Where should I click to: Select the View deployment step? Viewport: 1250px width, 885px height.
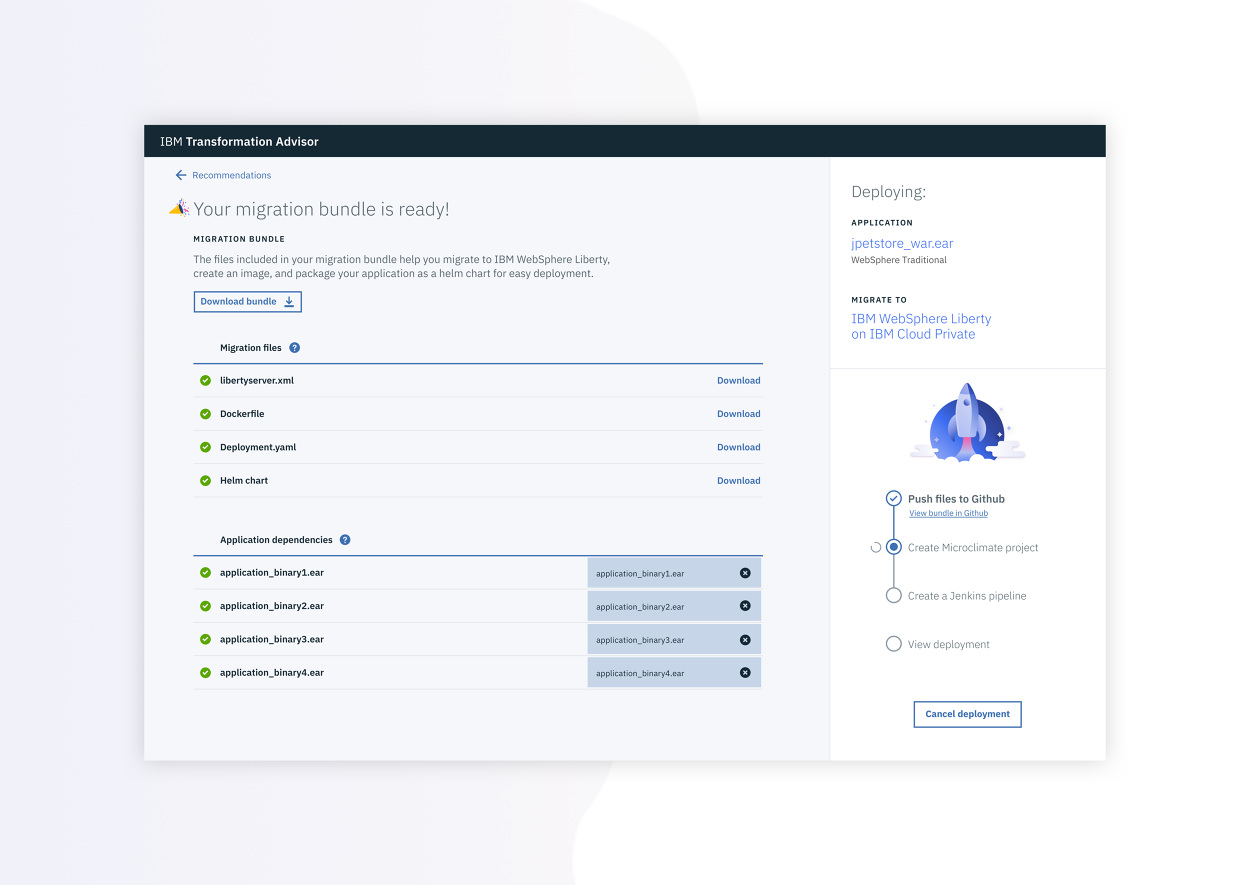893,643
